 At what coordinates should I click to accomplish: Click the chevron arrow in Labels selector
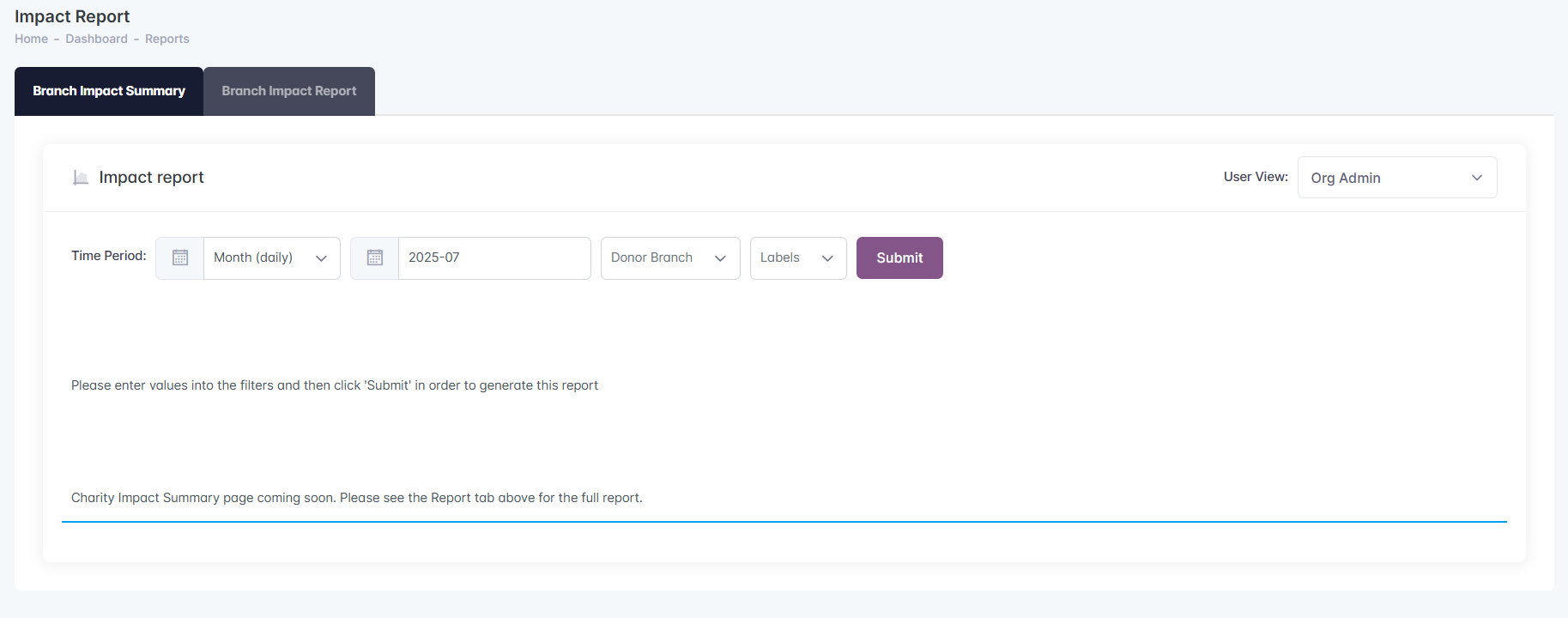pyautogui.click(x=827, y=258)
